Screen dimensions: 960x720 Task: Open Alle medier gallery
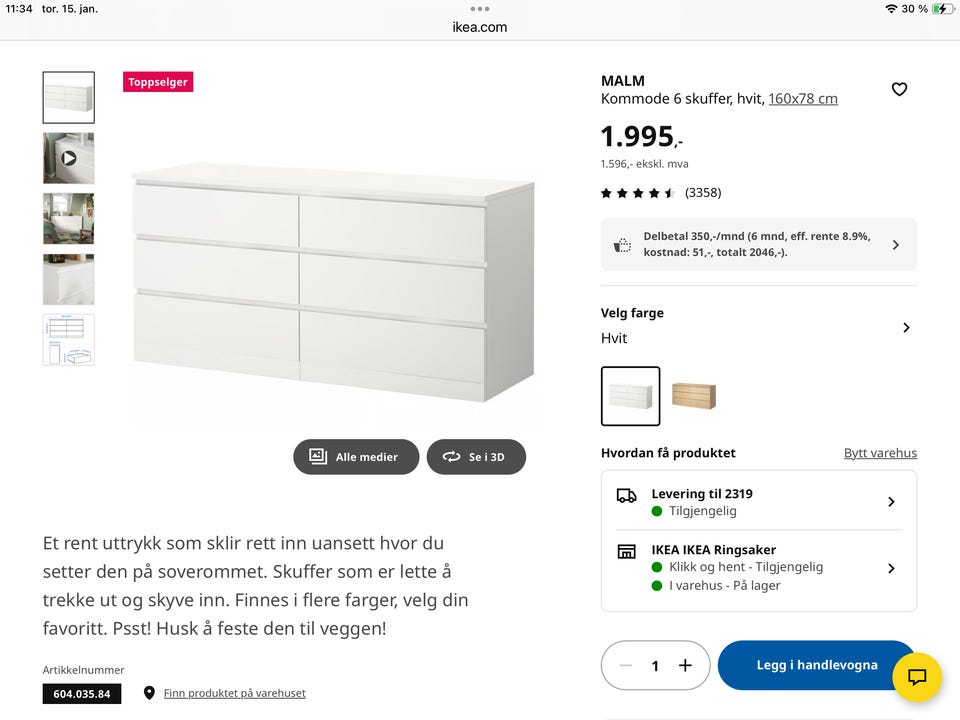(356, 456)
